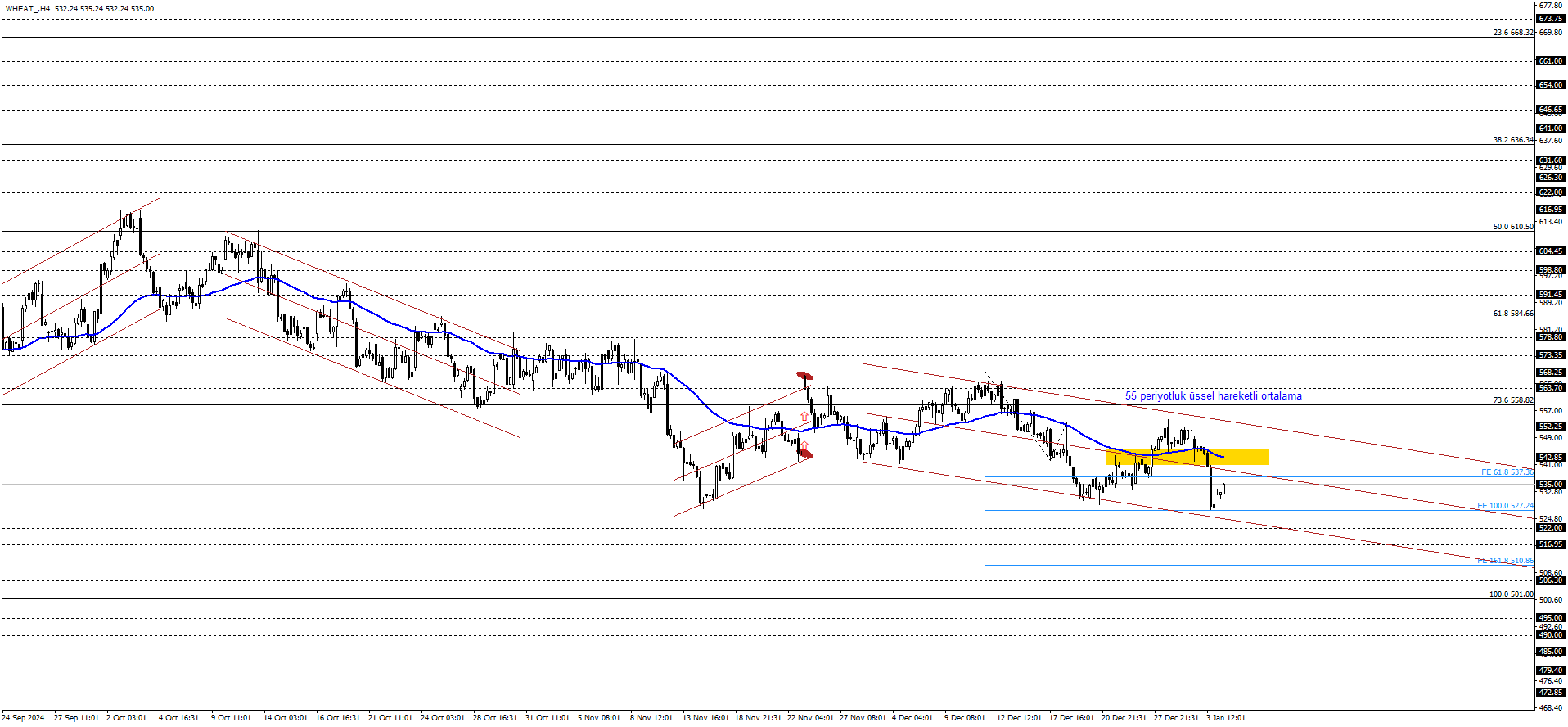Click the 578.80 price level tag
This screenshot has width=1568, height=727.
(x=1551, y=337)
